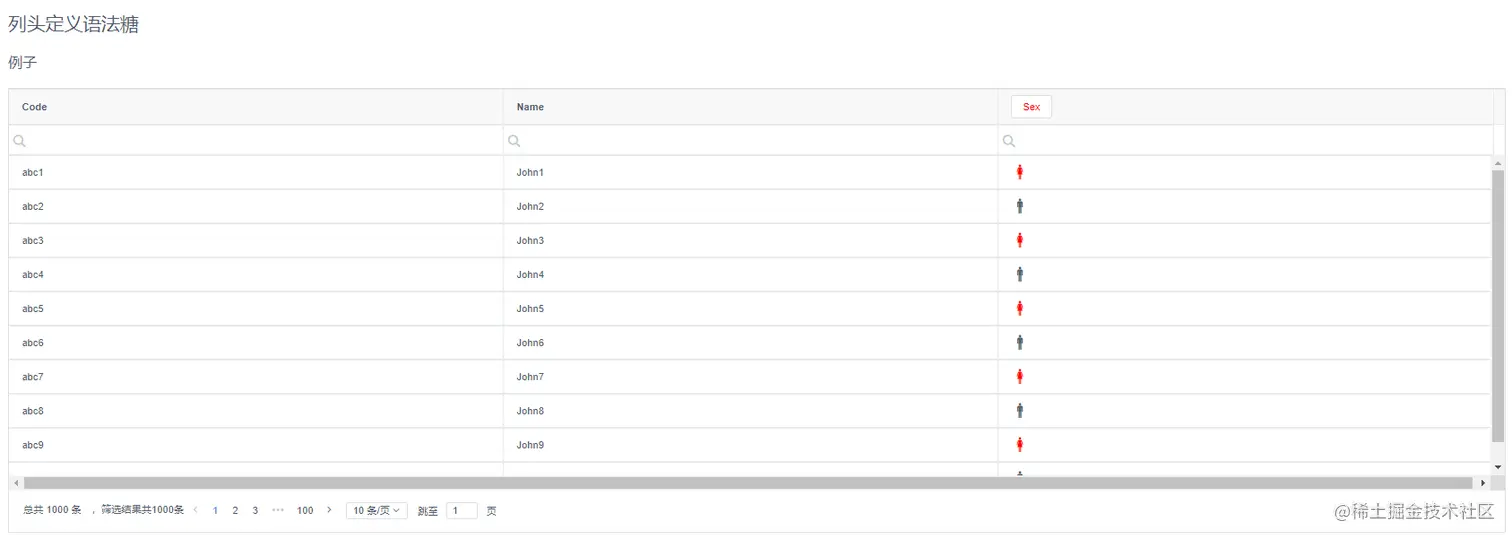Screen dimensions: 1512x539
Task: Click the red female icon in abc1 row
Action: click(1019, 172)
